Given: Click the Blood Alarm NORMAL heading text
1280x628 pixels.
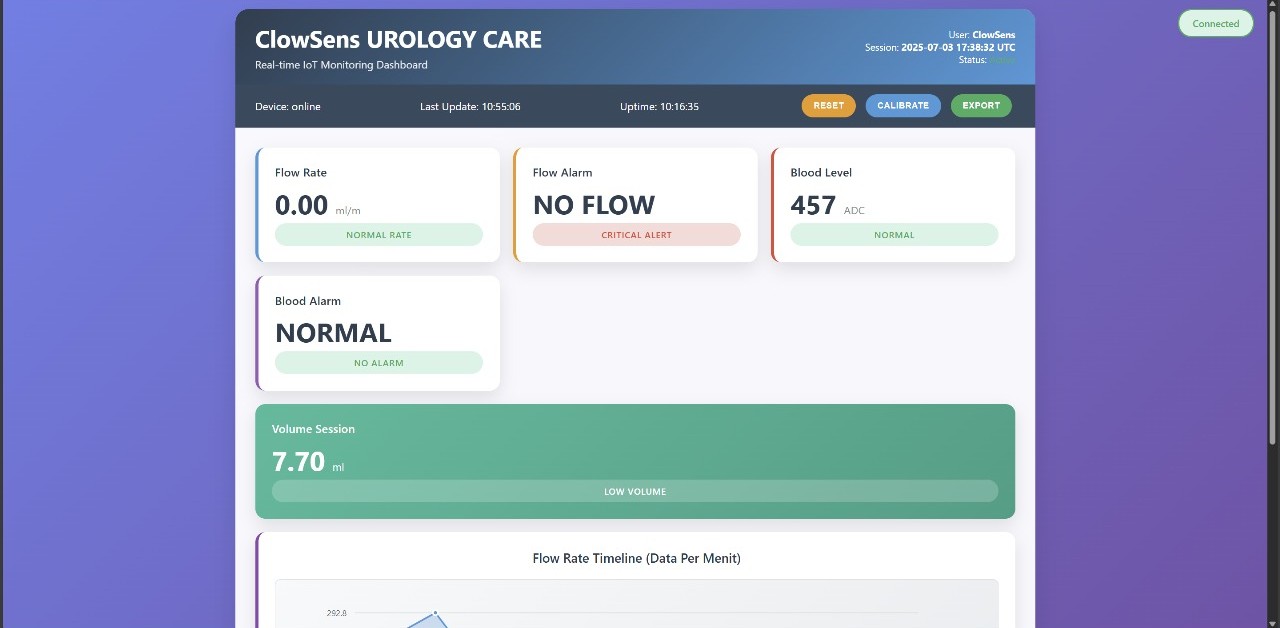Looking at the screenshot, I should [x=333, y=333].
